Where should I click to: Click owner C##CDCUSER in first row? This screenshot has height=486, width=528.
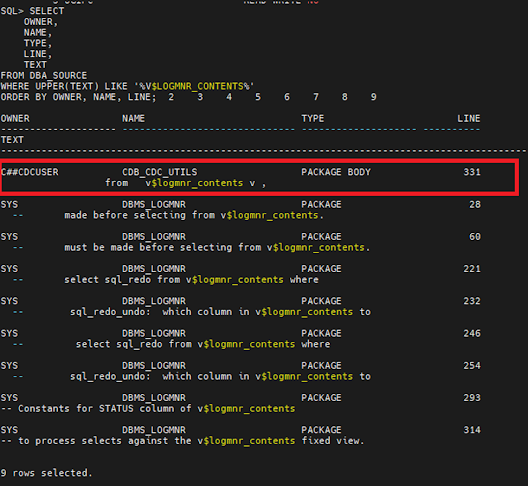pyautogui.click(x=30, y=172)
